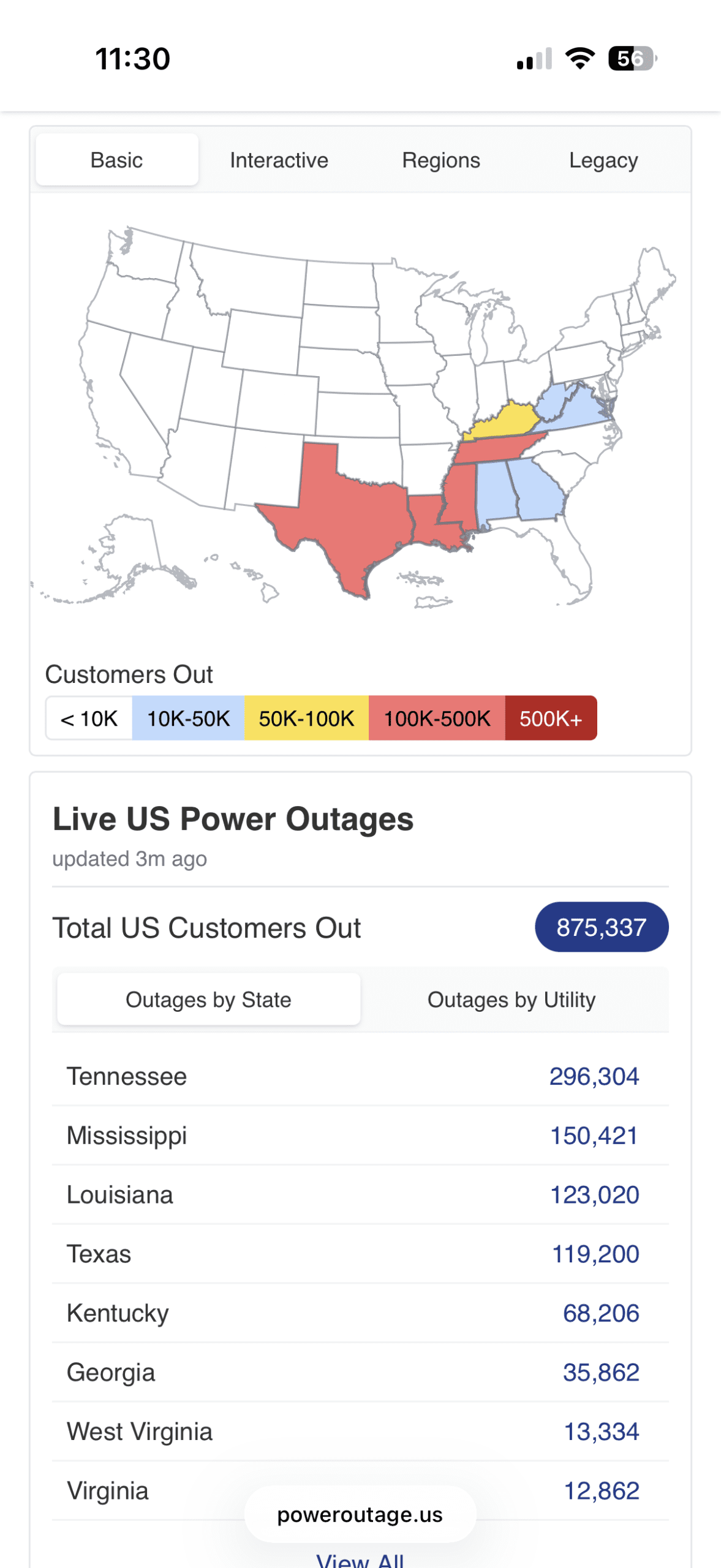721x1568 pixels.
Task: Switch to the Interactive map tab
Action: [x=279, y=160]
